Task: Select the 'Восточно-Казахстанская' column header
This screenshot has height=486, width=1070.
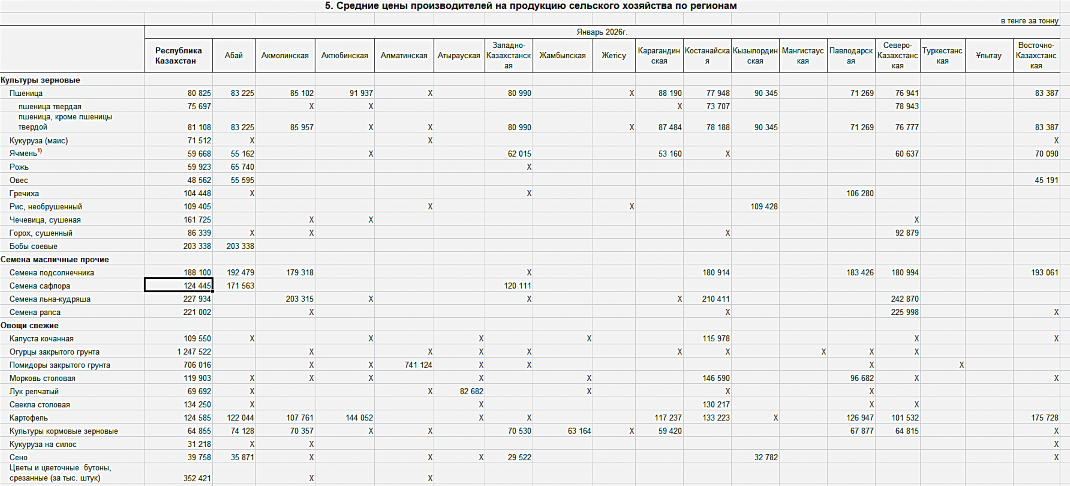Action: tap(1035, 56)
